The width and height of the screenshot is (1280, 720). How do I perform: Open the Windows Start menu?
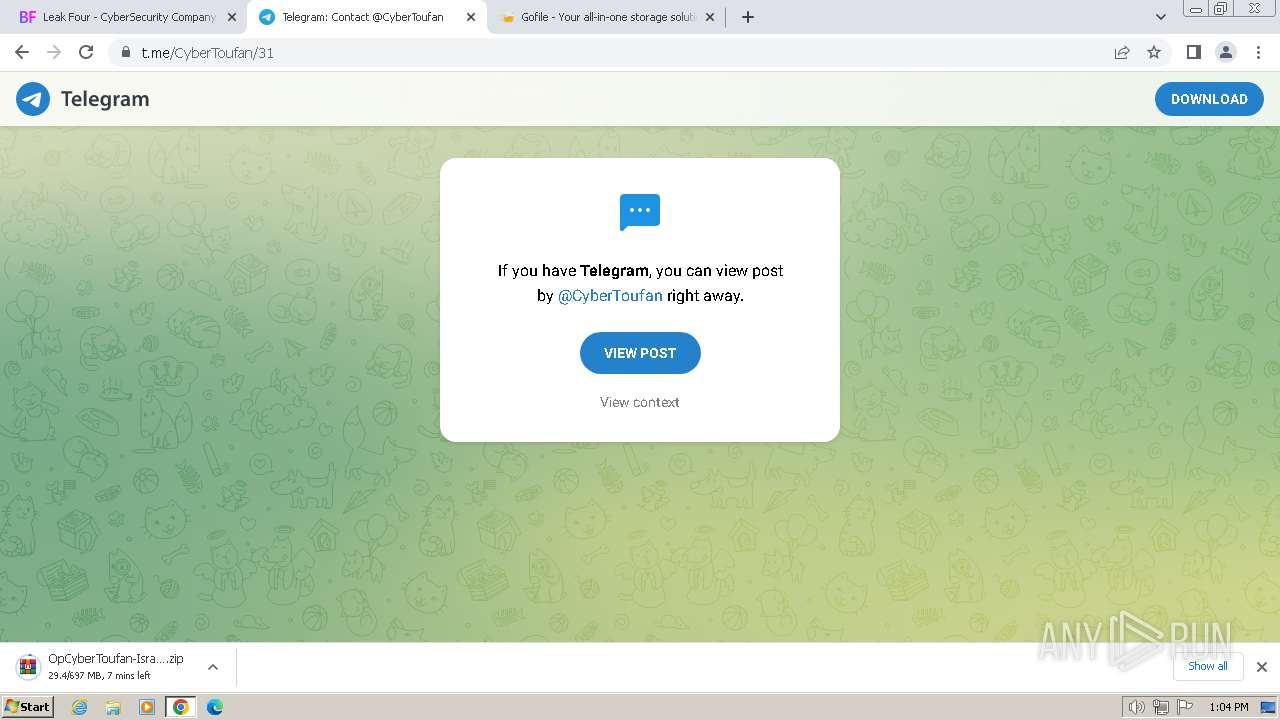(28, 707)
